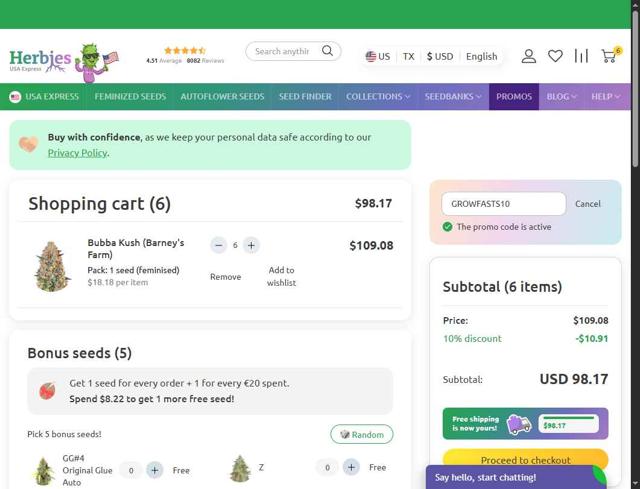Add one Z bonus seed
This screenshot has height=489, width=640.
351,467
